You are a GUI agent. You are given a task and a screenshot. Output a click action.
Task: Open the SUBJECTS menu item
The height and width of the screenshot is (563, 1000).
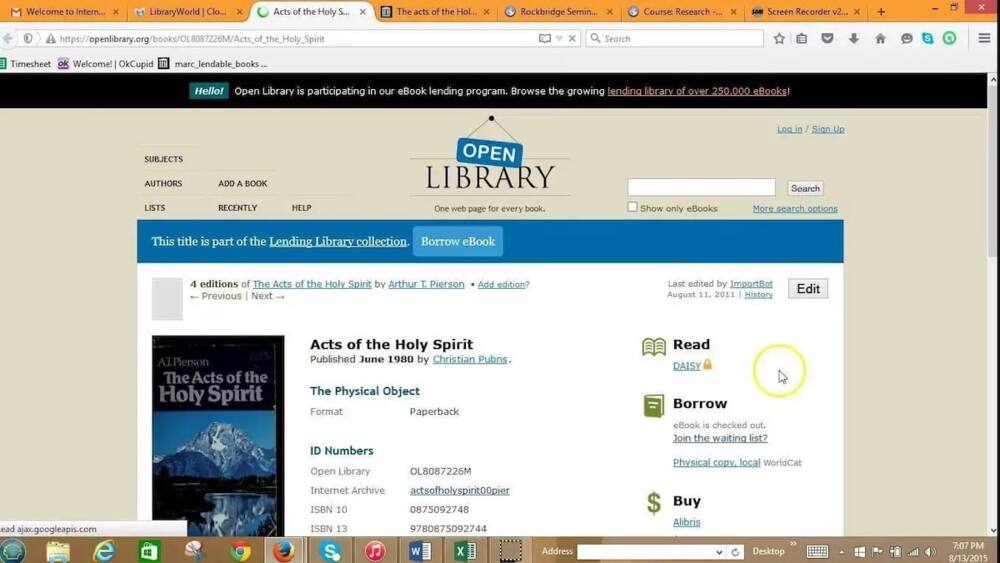click(x=163, y=159)
